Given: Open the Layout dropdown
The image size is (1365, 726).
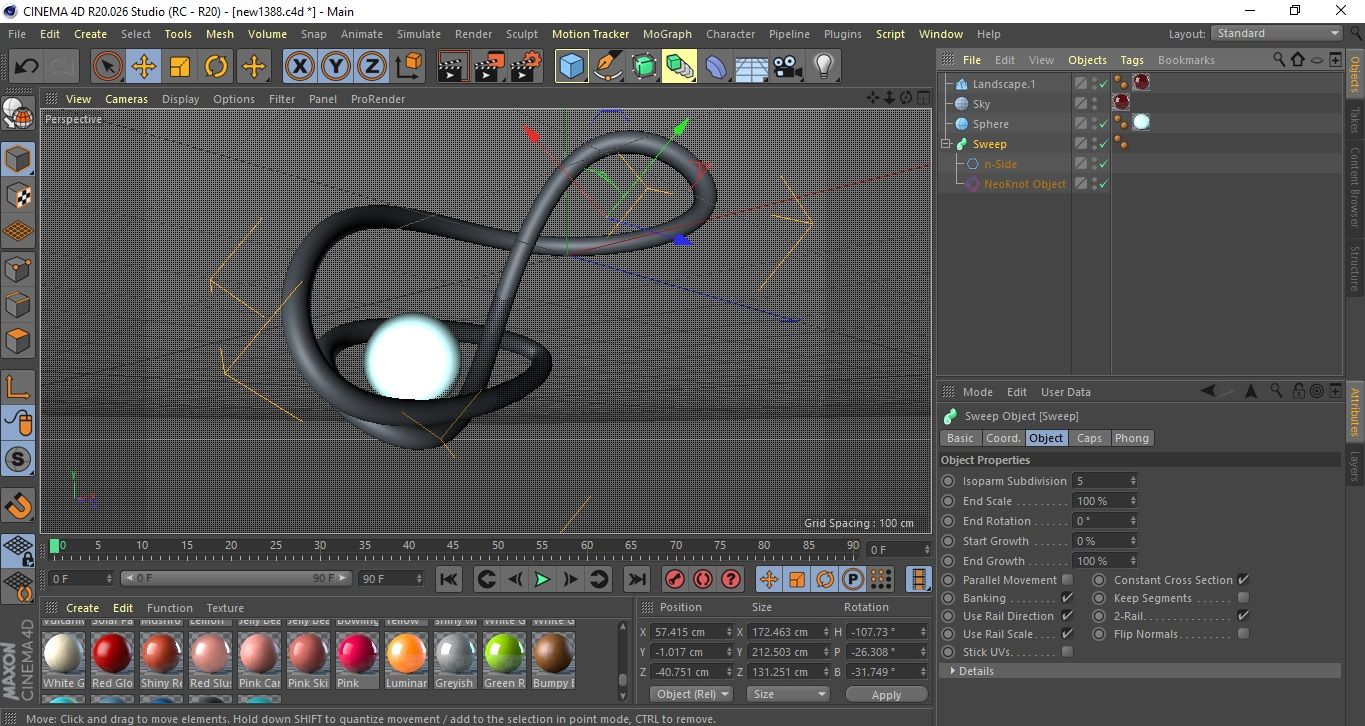Looking at the screenshot, I should point(1276,33).
